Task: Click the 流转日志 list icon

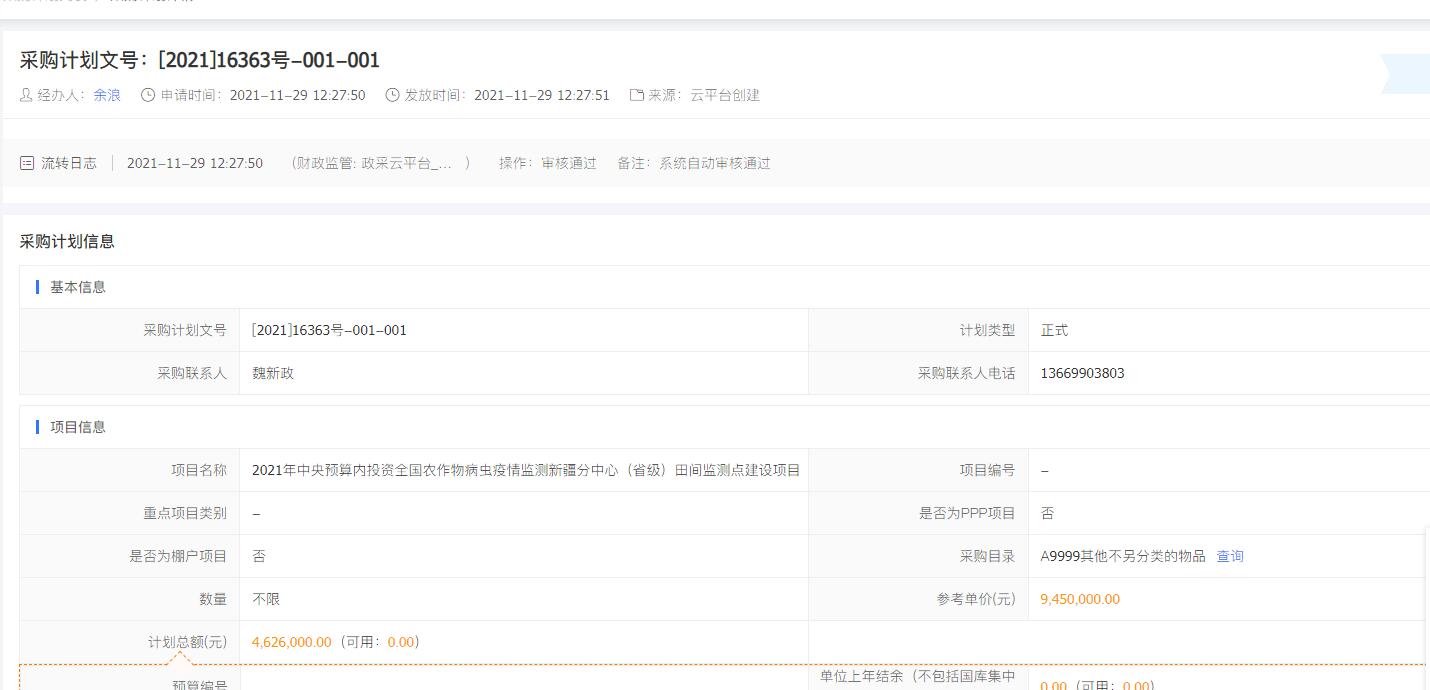Action: click(27, 163)
